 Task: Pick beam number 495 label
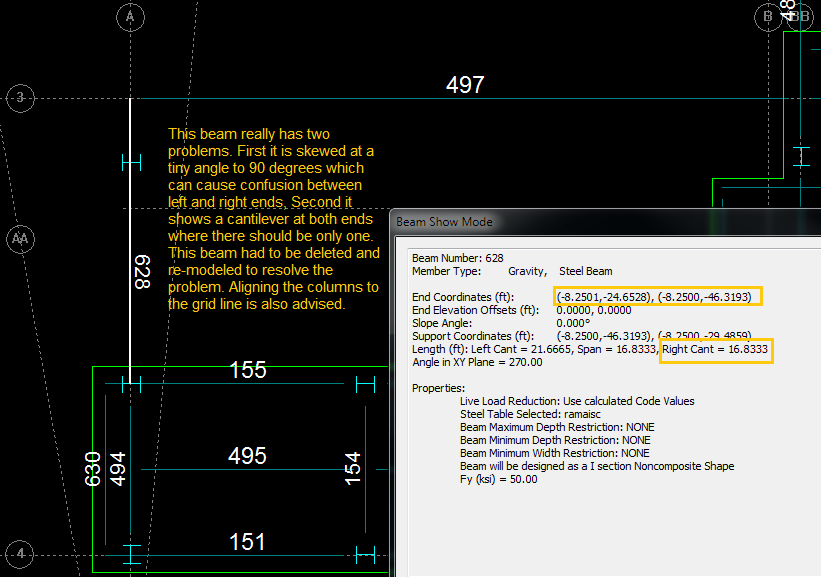(247, 456)
